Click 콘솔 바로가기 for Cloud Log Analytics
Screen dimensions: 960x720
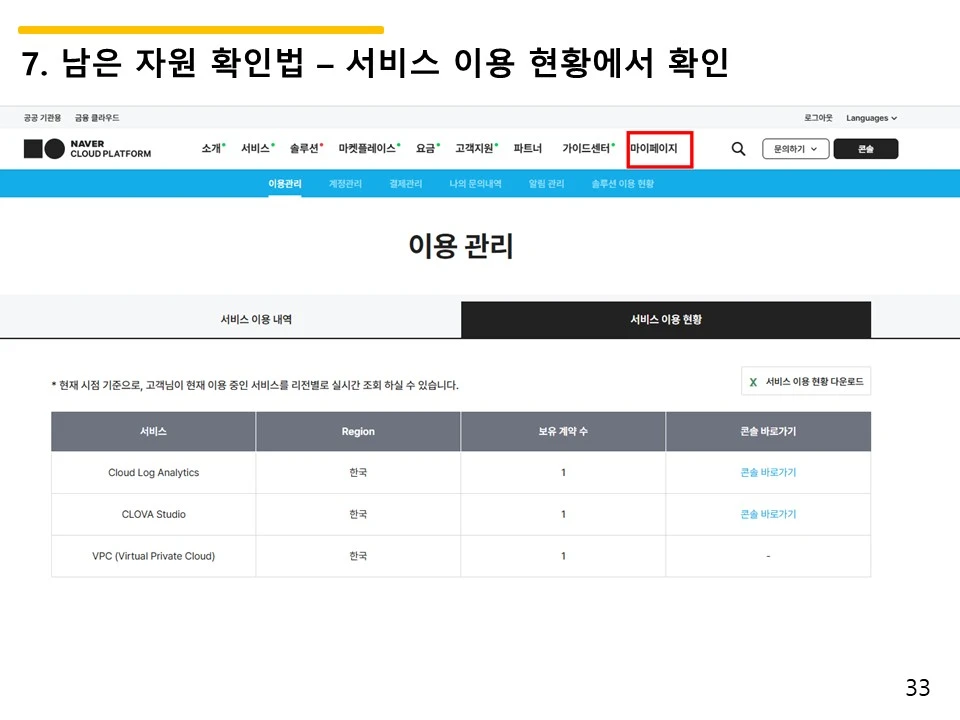(768, 472)
